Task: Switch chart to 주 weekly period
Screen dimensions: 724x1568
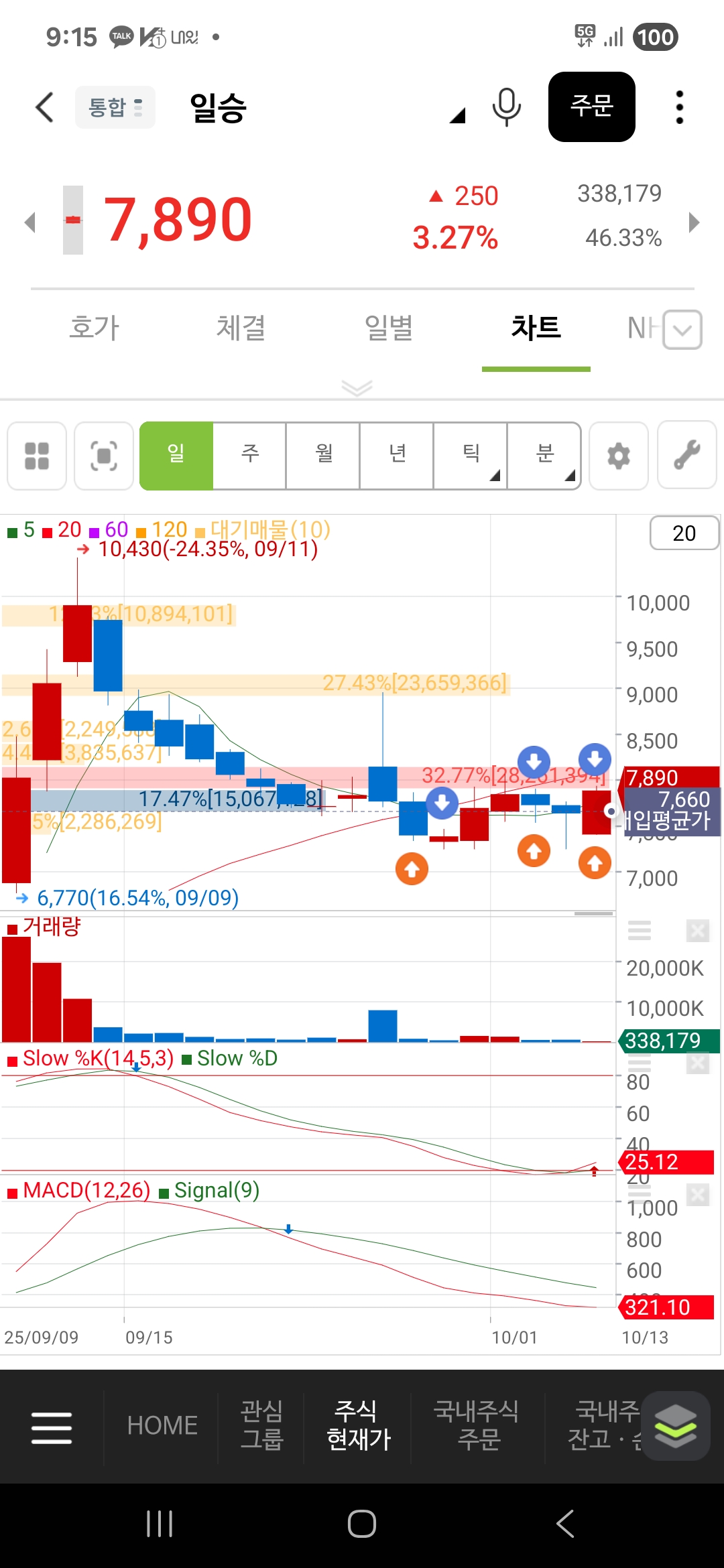Action: coord(249,456)
